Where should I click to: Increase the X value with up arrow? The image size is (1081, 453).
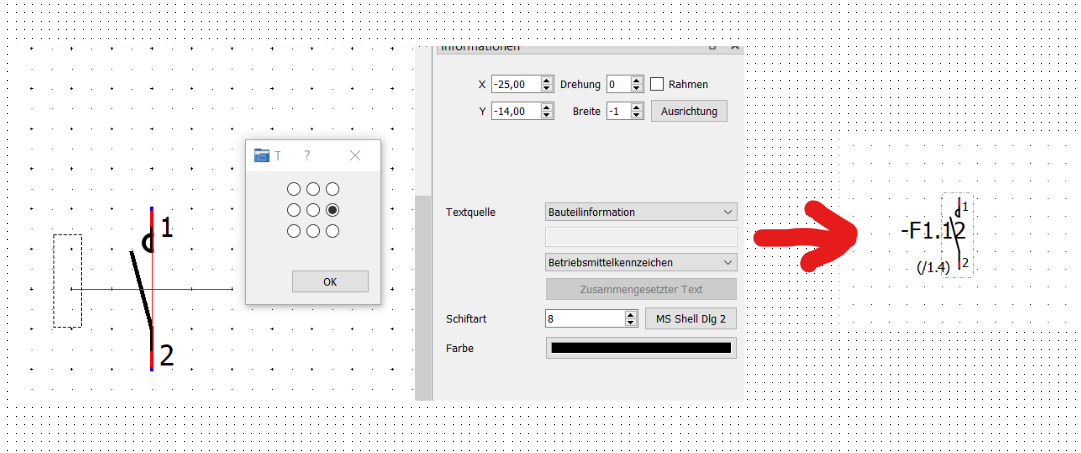point(547,80)
